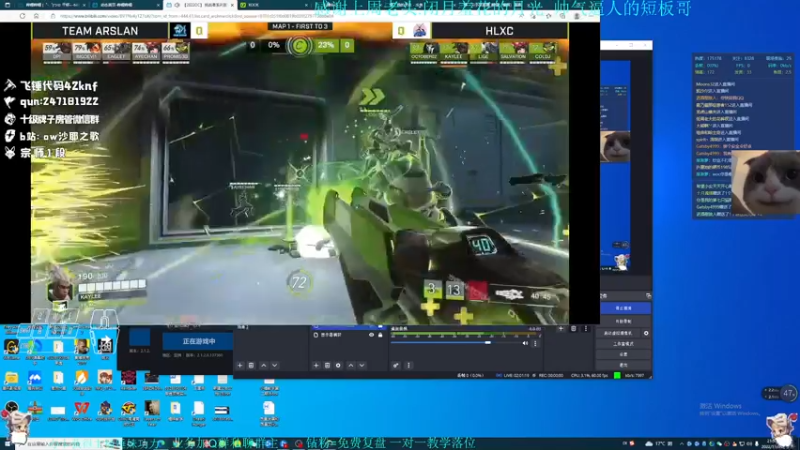Delete selected source with Sources trash icon
Screen dimensions: 800x450
[327, 365]
